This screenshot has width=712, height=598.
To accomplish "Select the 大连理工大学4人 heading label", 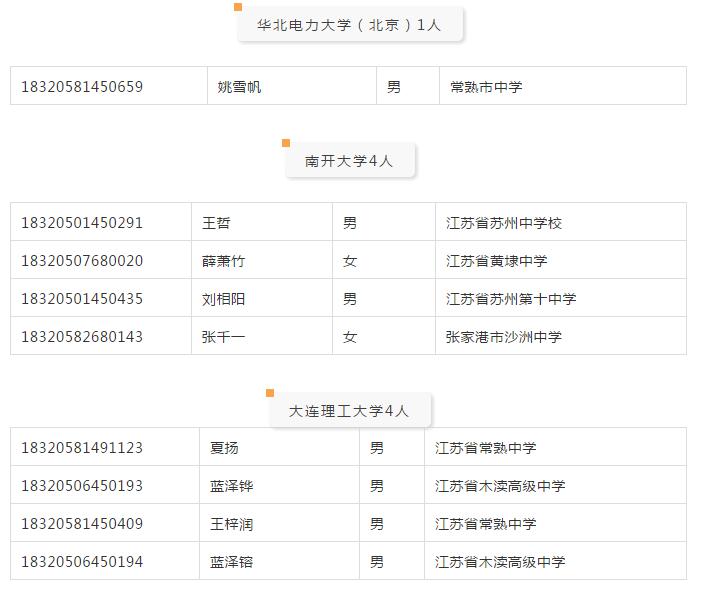I will tap(349, 411).
